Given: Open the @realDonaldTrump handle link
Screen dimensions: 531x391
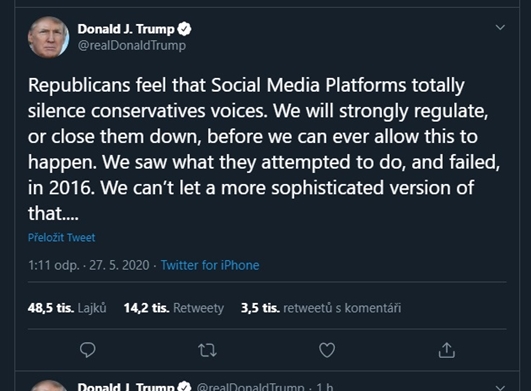Looking at the screenshot, I should [x=132, y=45].
